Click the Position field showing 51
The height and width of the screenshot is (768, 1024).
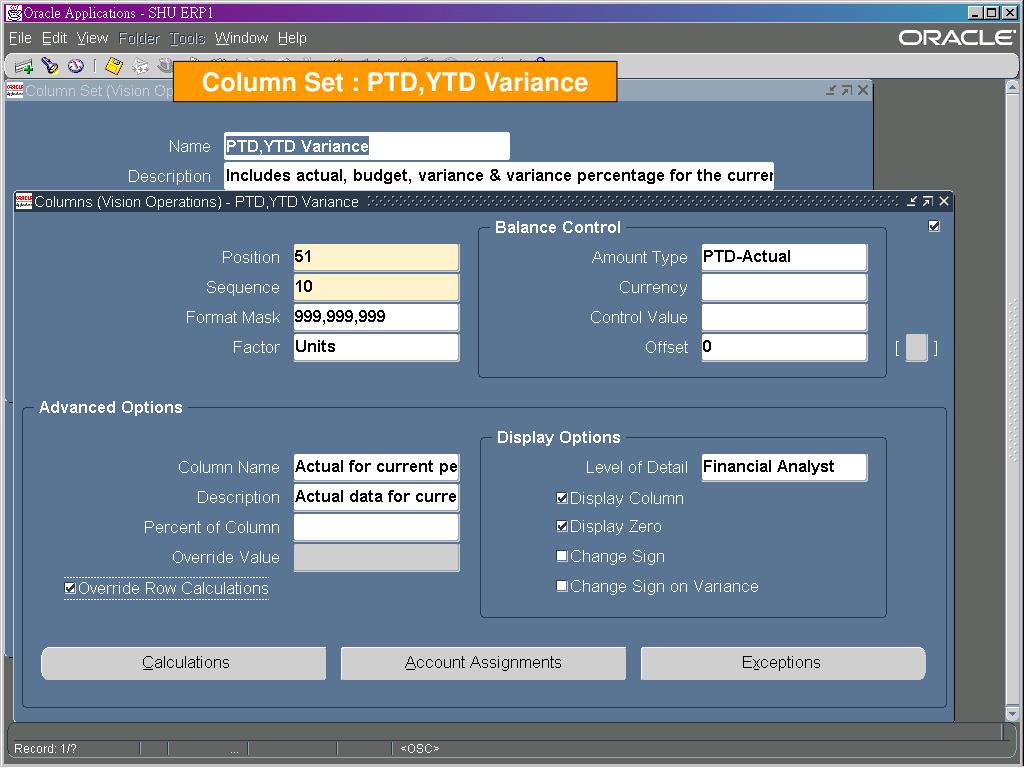pos(376,257)
